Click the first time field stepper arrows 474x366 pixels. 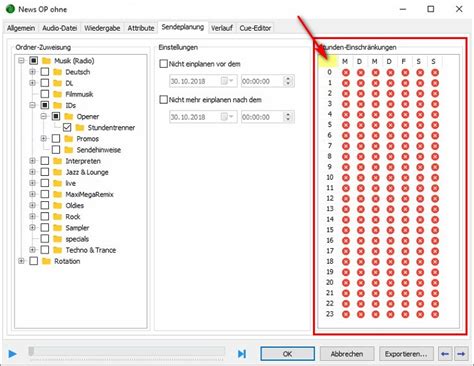point(288,81)
